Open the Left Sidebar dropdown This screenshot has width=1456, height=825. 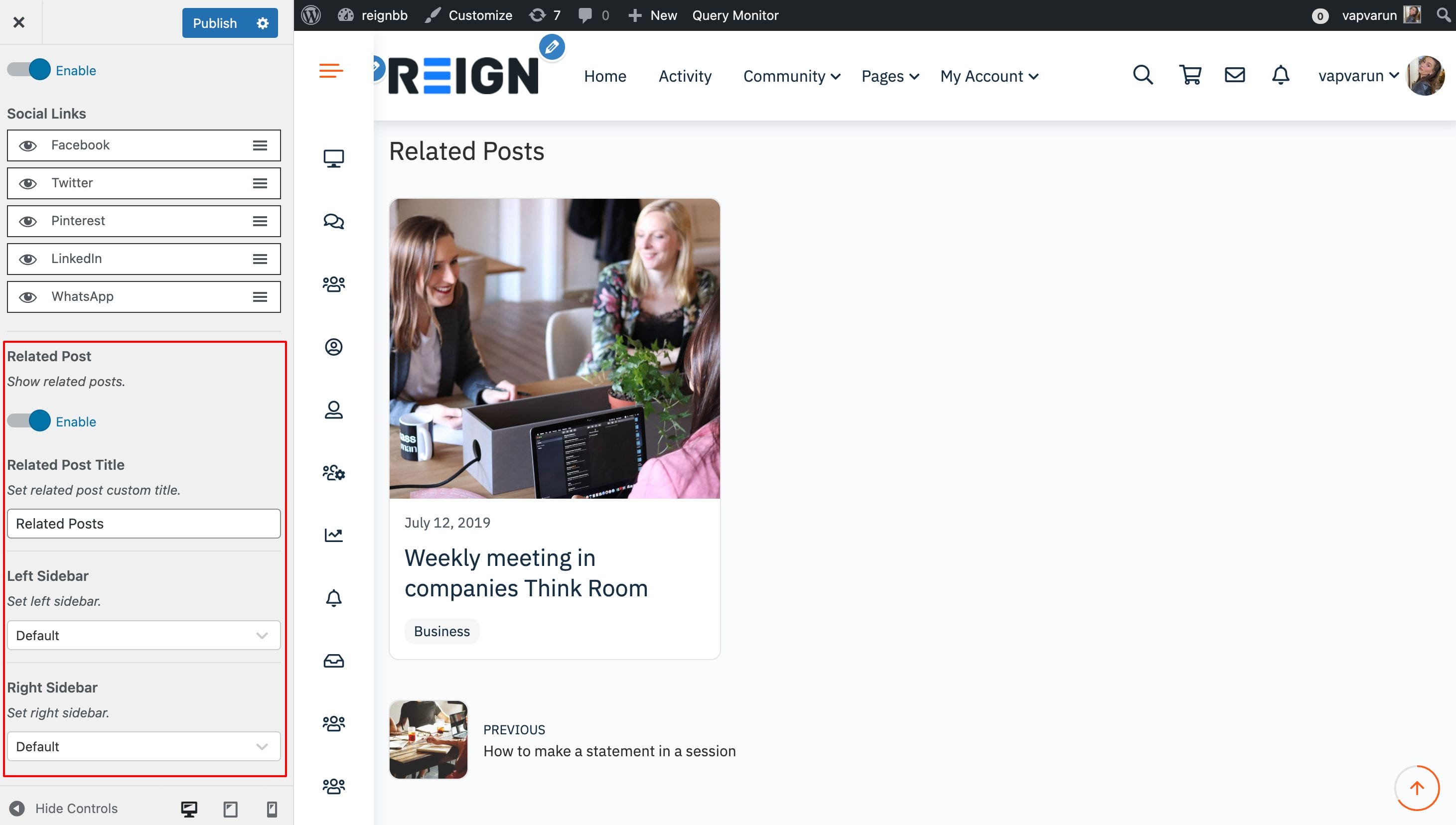(144, 635)
